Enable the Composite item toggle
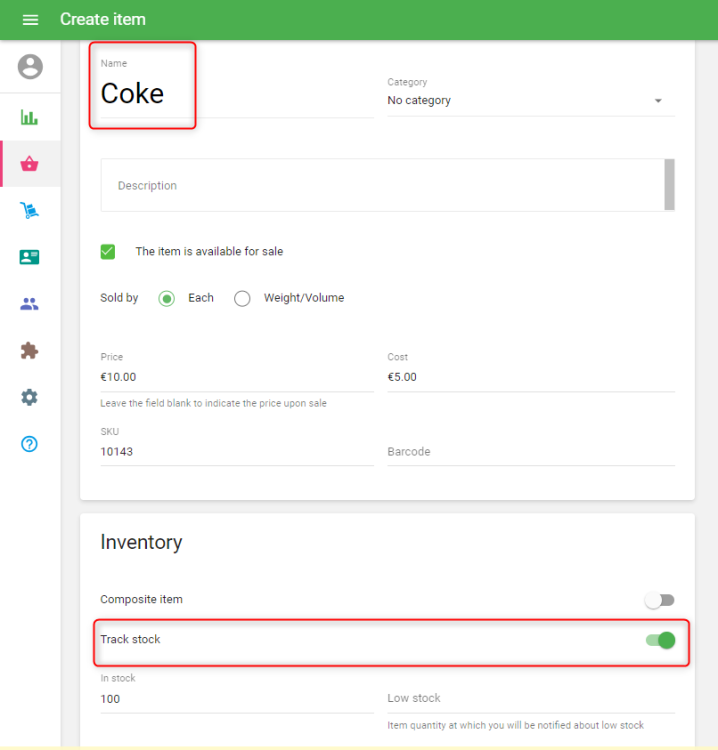 [659, 600]
